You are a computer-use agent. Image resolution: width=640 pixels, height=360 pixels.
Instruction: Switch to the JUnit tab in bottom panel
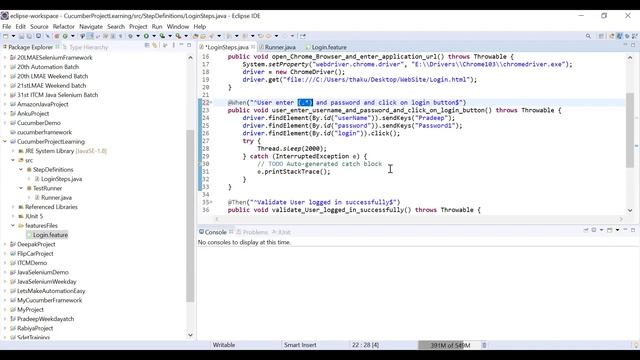(281, 232)
